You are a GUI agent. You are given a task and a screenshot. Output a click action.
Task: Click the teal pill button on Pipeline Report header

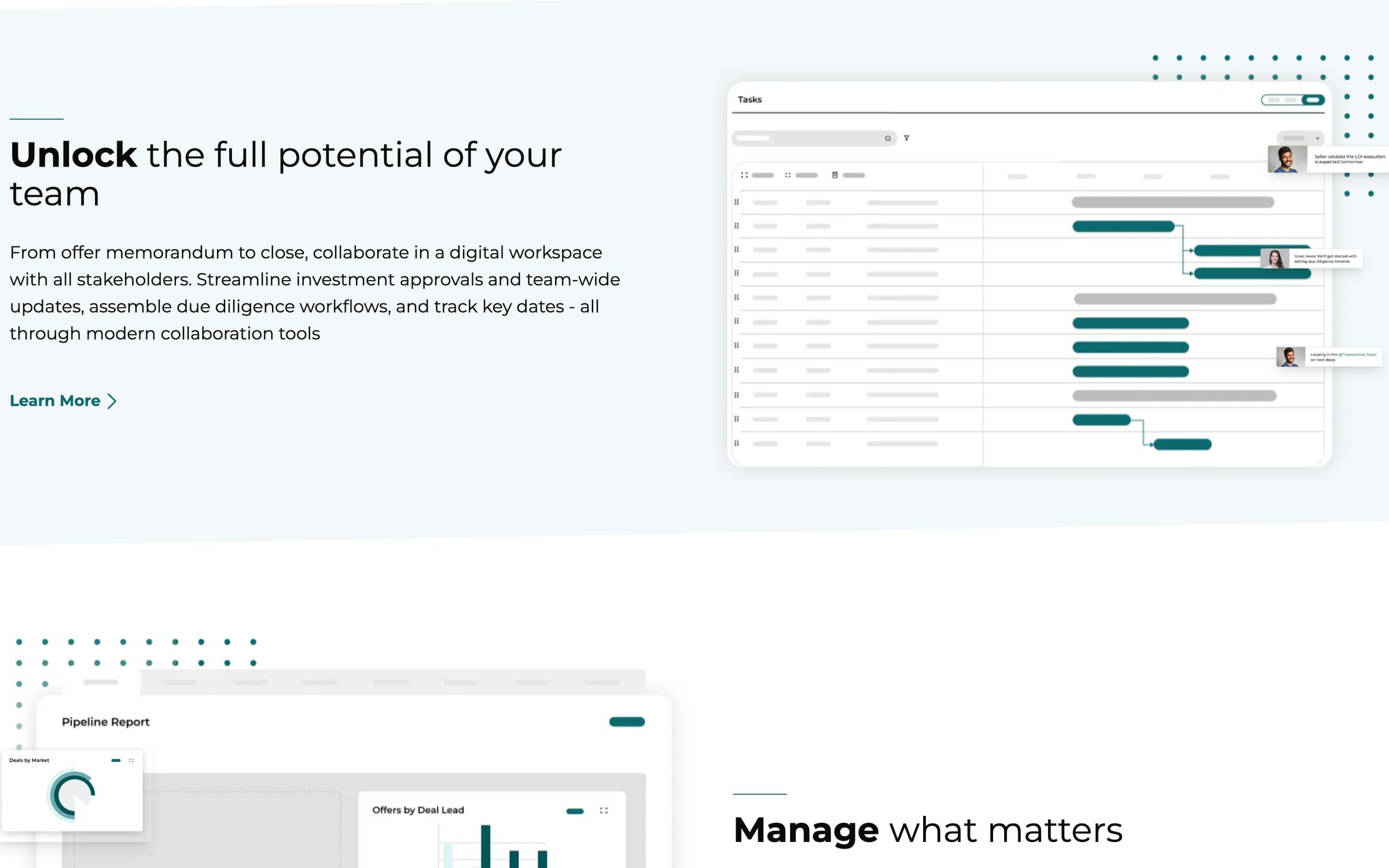pos(627,722)
